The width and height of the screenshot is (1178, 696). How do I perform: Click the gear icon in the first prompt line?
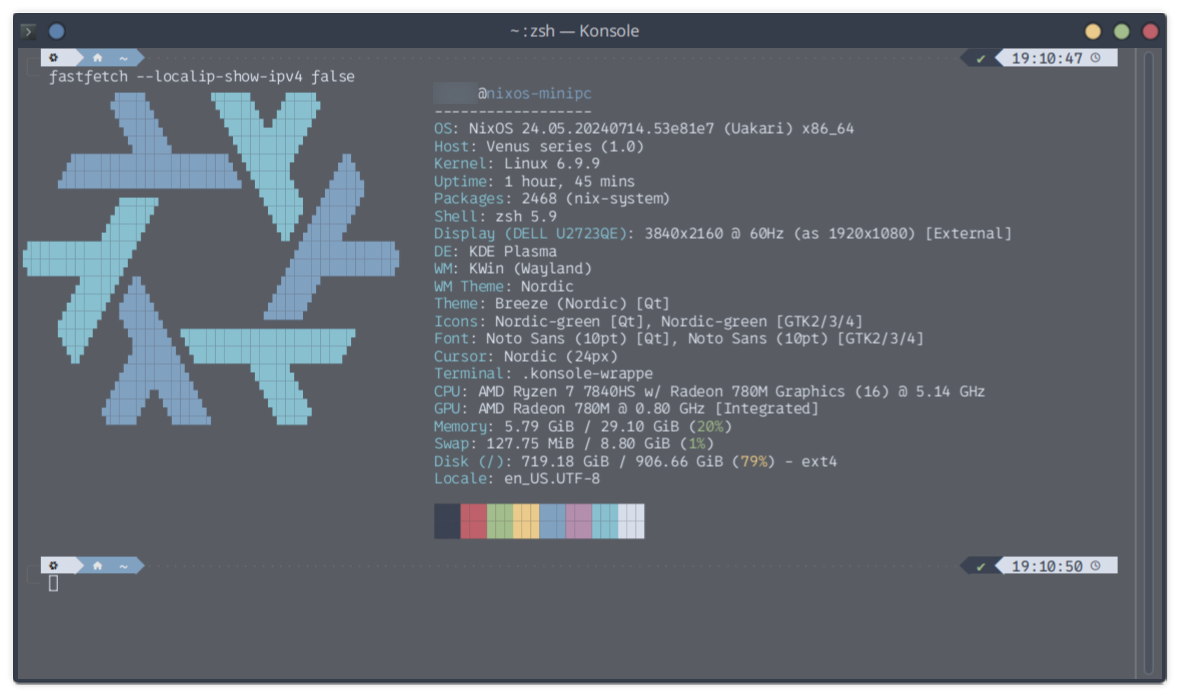(54, 58)
